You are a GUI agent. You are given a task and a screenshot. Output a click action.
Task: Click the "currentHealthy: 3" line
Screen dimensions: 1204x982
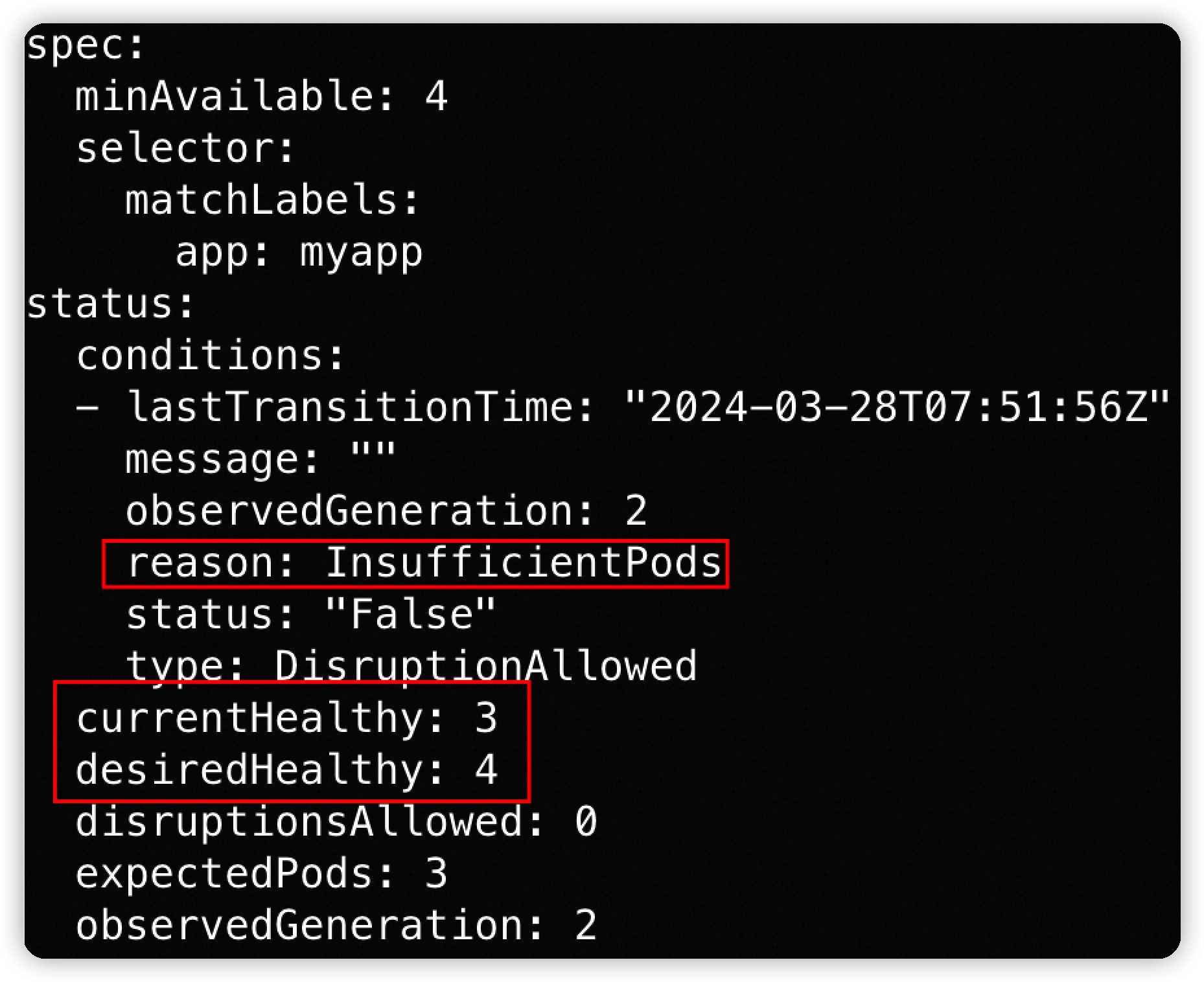click(286, 719)
